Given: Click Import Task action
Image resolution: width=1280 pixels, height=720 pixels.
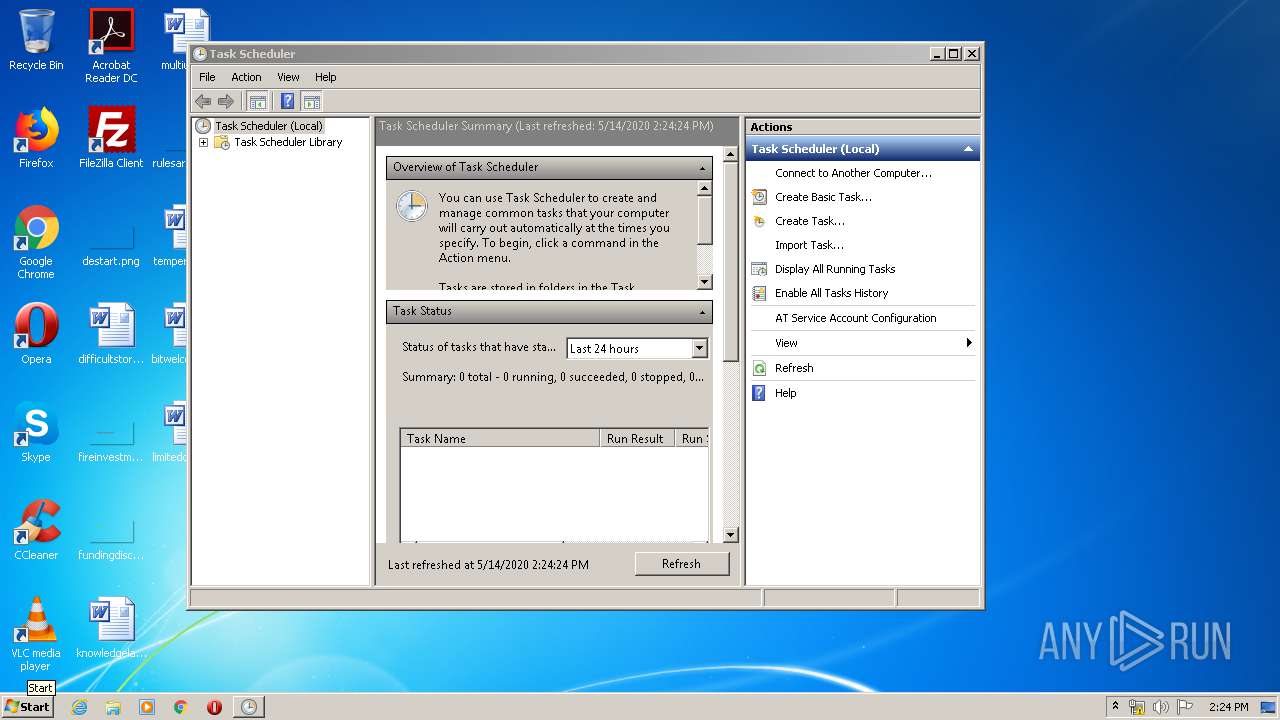Looking at the screenshot, I should 809,245.
